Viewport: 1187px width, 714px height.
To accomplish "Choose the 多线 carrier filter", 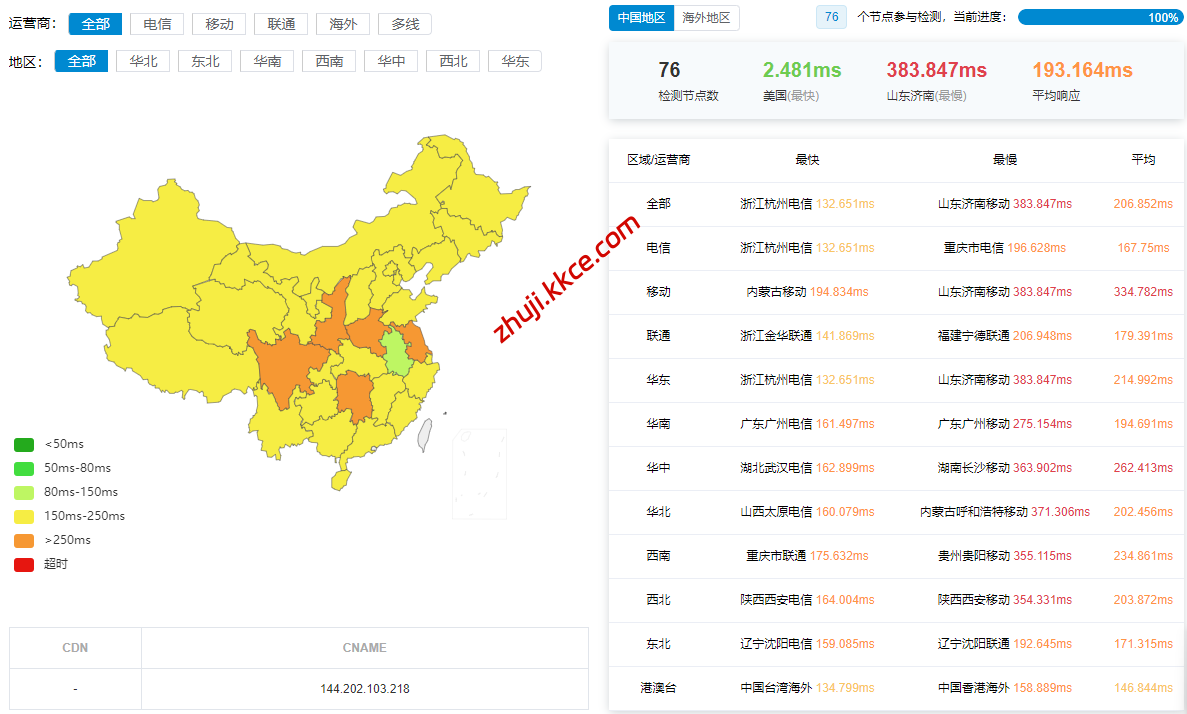I will 405,24.
